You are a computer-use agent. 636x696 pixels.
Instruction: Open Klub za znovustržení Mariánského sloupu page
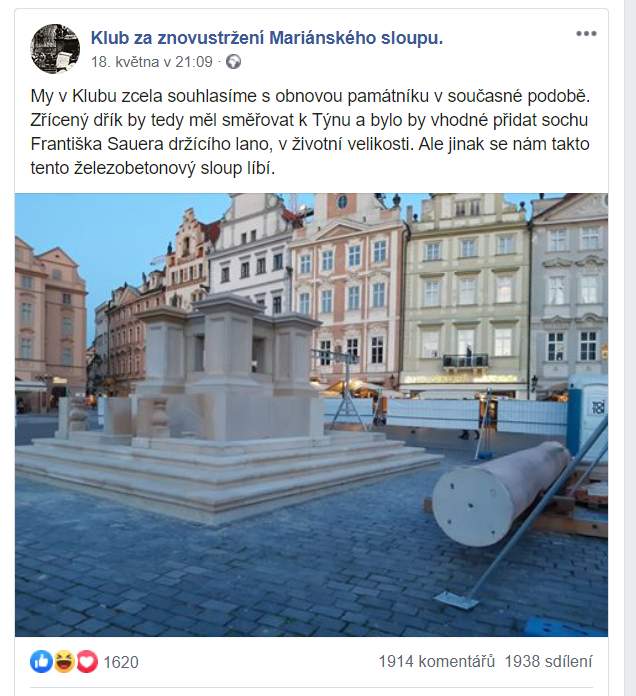tap(267, 38)
